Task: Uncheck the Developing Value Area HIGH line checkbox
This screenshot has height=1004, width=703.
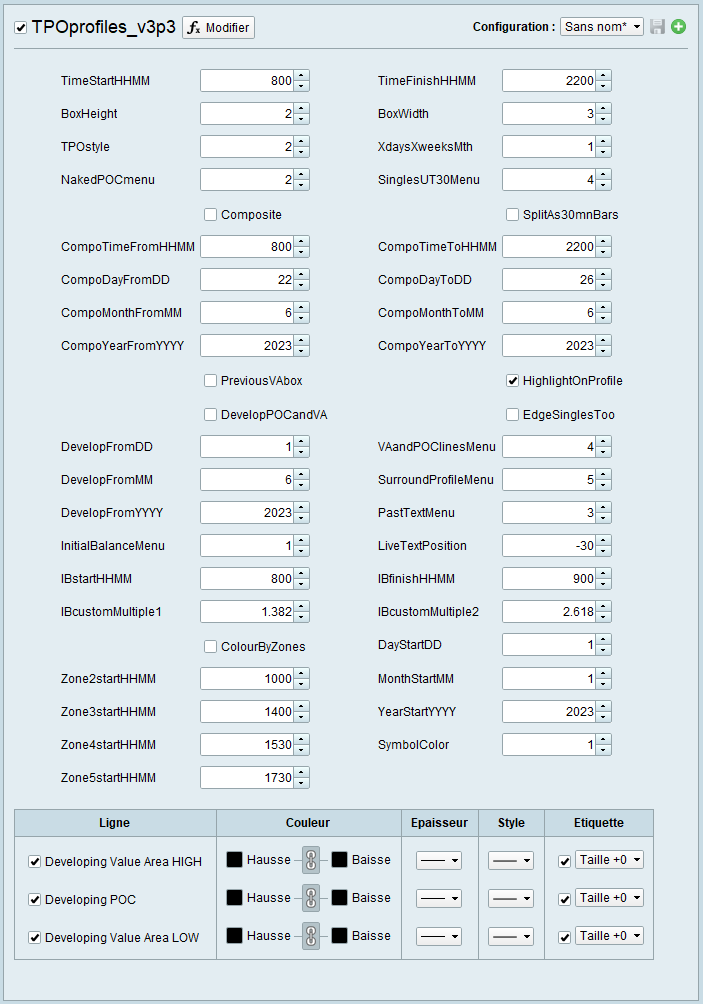Action: coord(35,862)
